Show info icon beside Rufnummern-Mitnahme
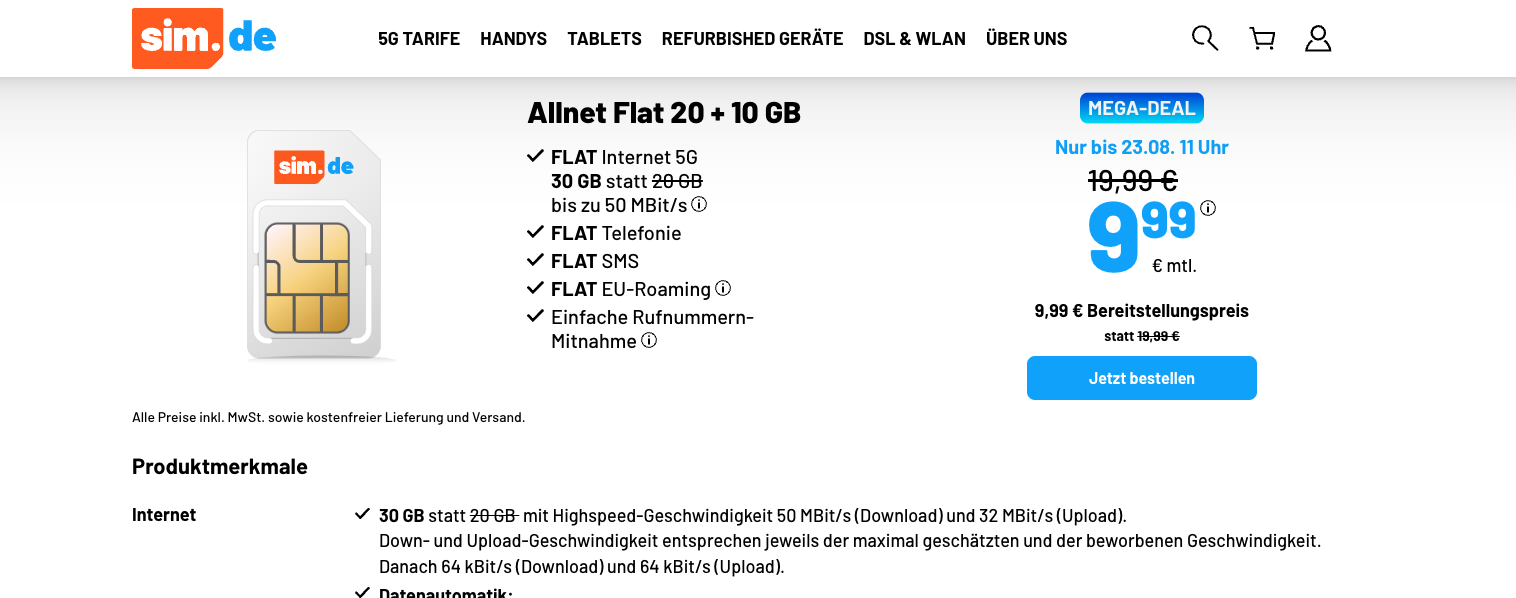1516x598 pixels. (649, 340)
